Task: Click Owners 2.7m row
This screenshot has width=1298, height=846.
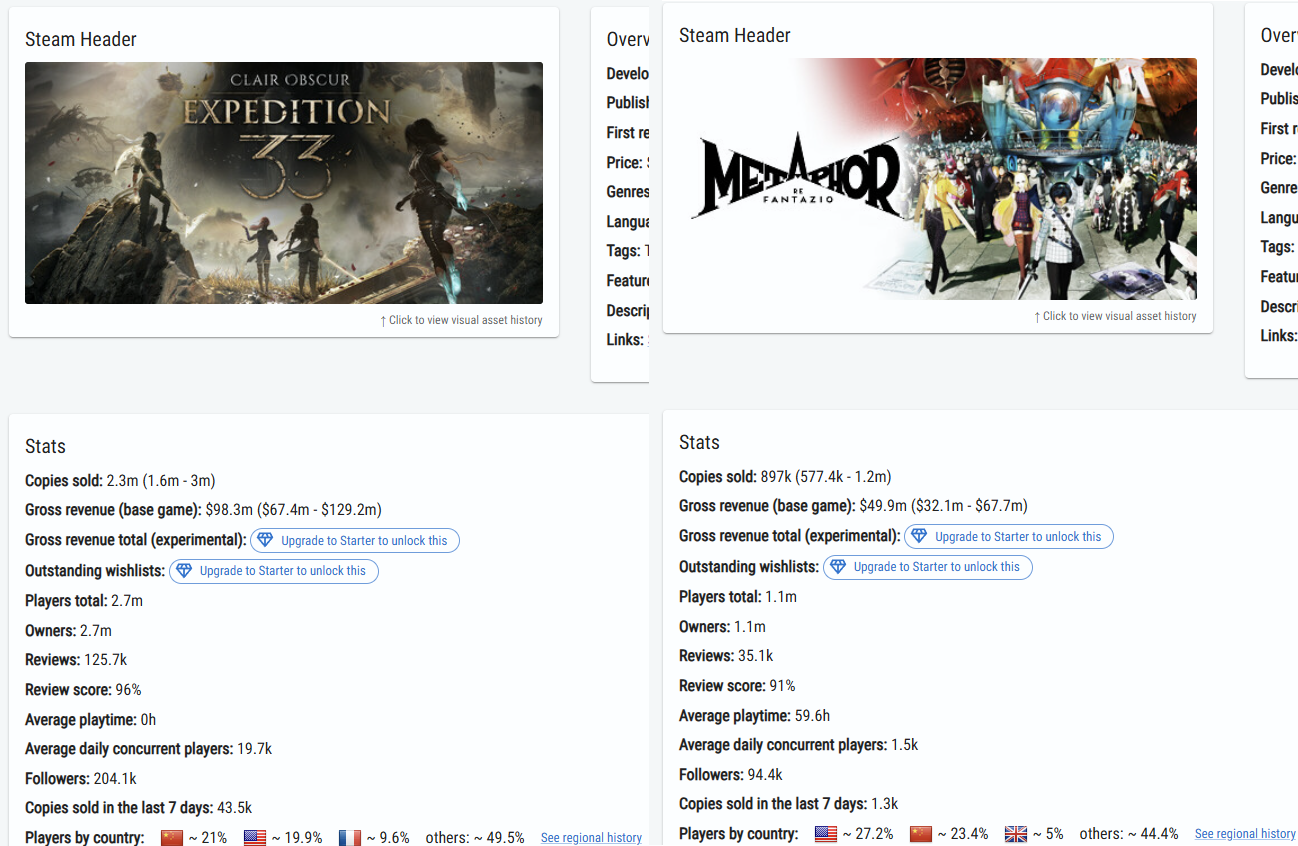Action: click(68, 631)
